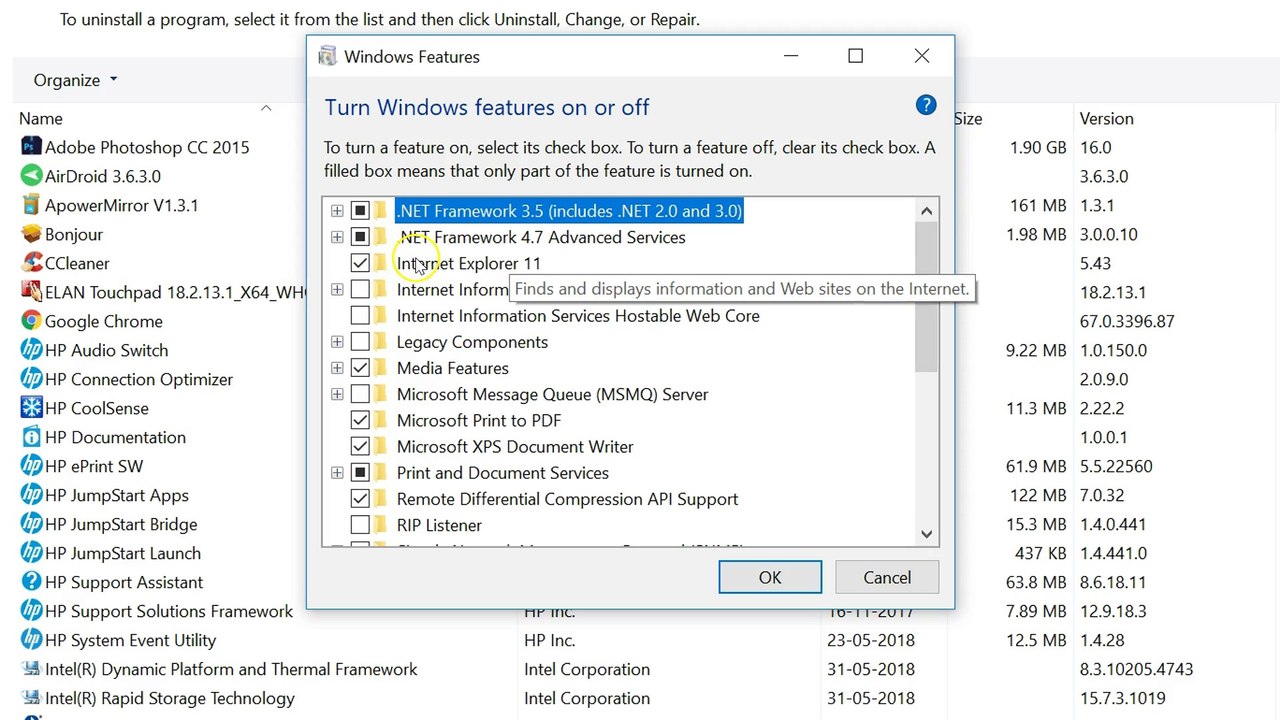The height and width of the screenshot is (720, 1280).
Task: Select the HP Connection Optimizer icon
Action: (x=31, y=379)
